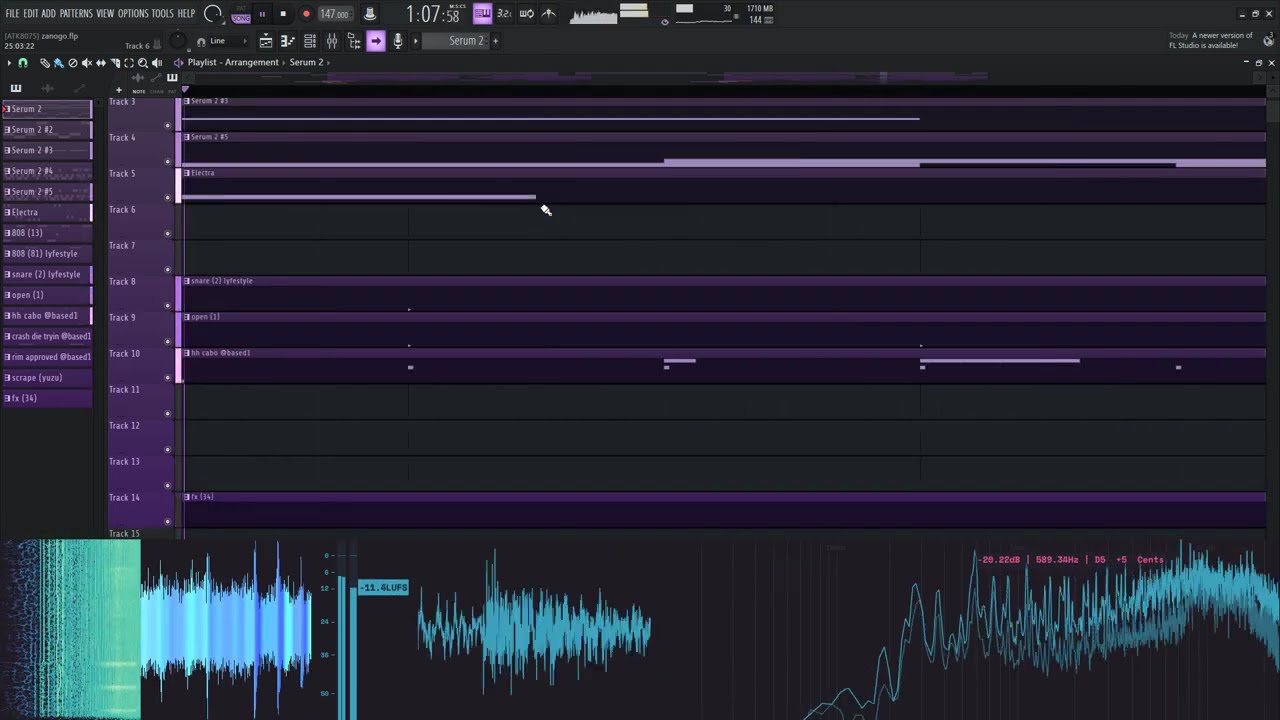1280x720 pixels.
Task: Toggle playlist snap magnet icon
Action: coord(23,63)
